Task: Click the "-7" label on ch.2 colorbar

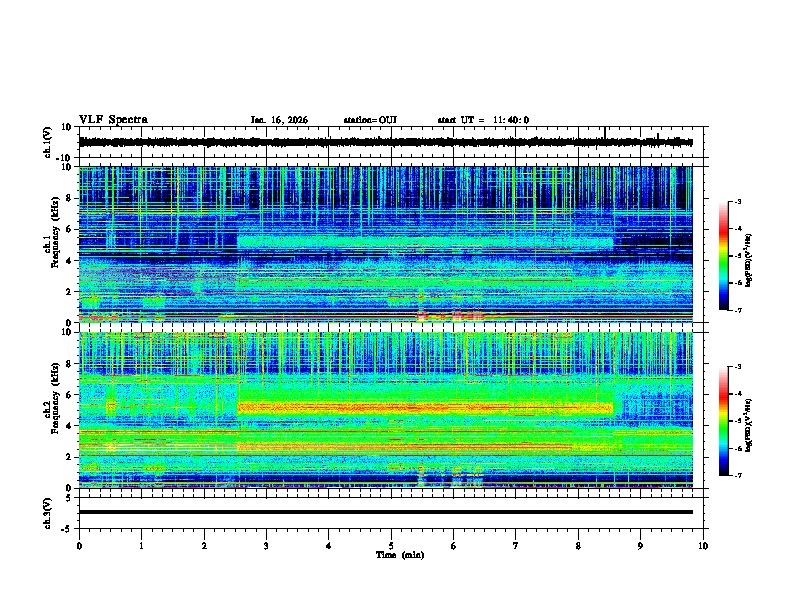Action: pyautogui.click(x=738, y=476)
